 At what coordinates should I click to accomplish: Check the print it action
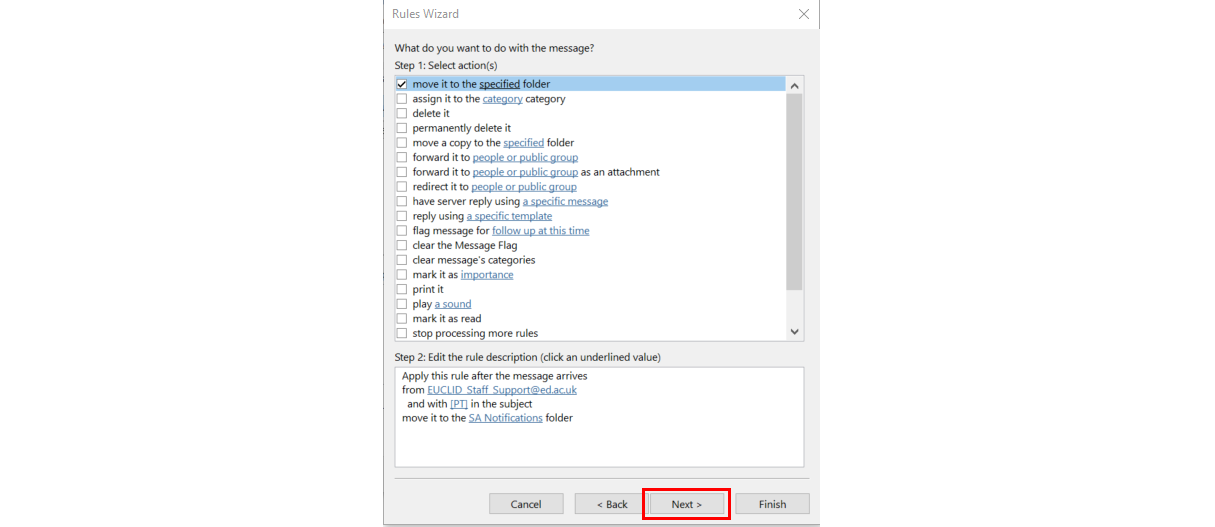click(402, 290)
